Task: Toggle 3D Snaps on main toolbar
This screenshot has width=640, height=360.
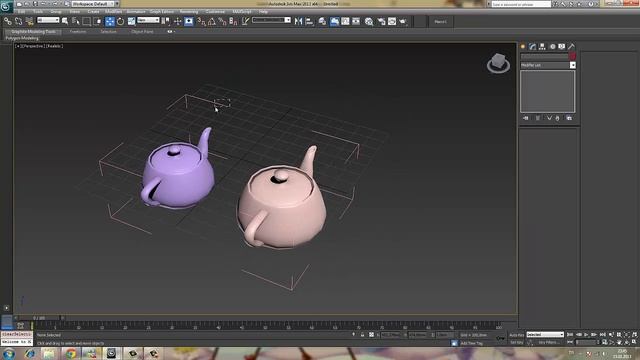Action: [x=201, y=21]
